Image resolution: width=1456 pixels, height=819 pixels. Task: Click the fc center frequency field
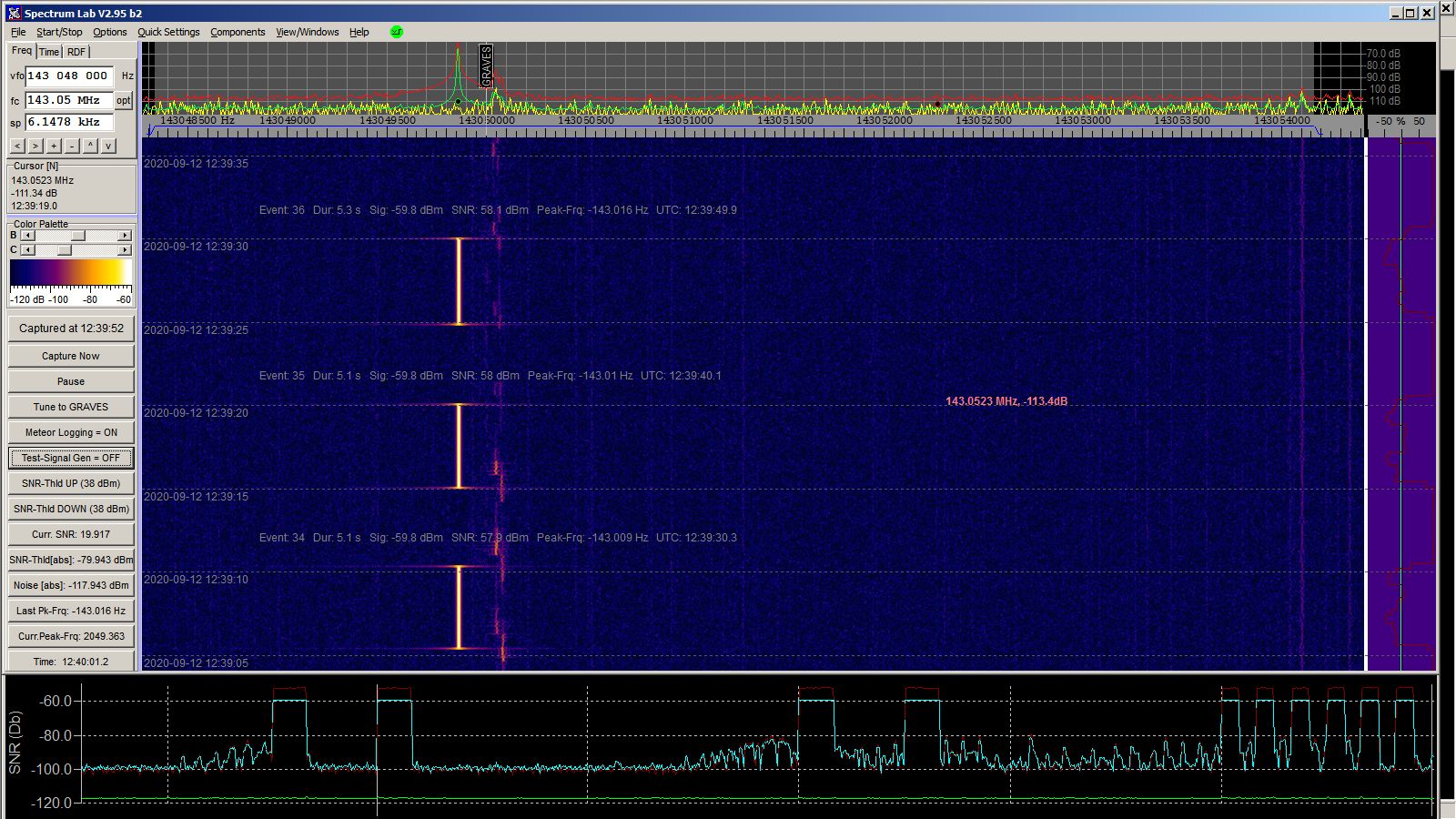[69, 100]
